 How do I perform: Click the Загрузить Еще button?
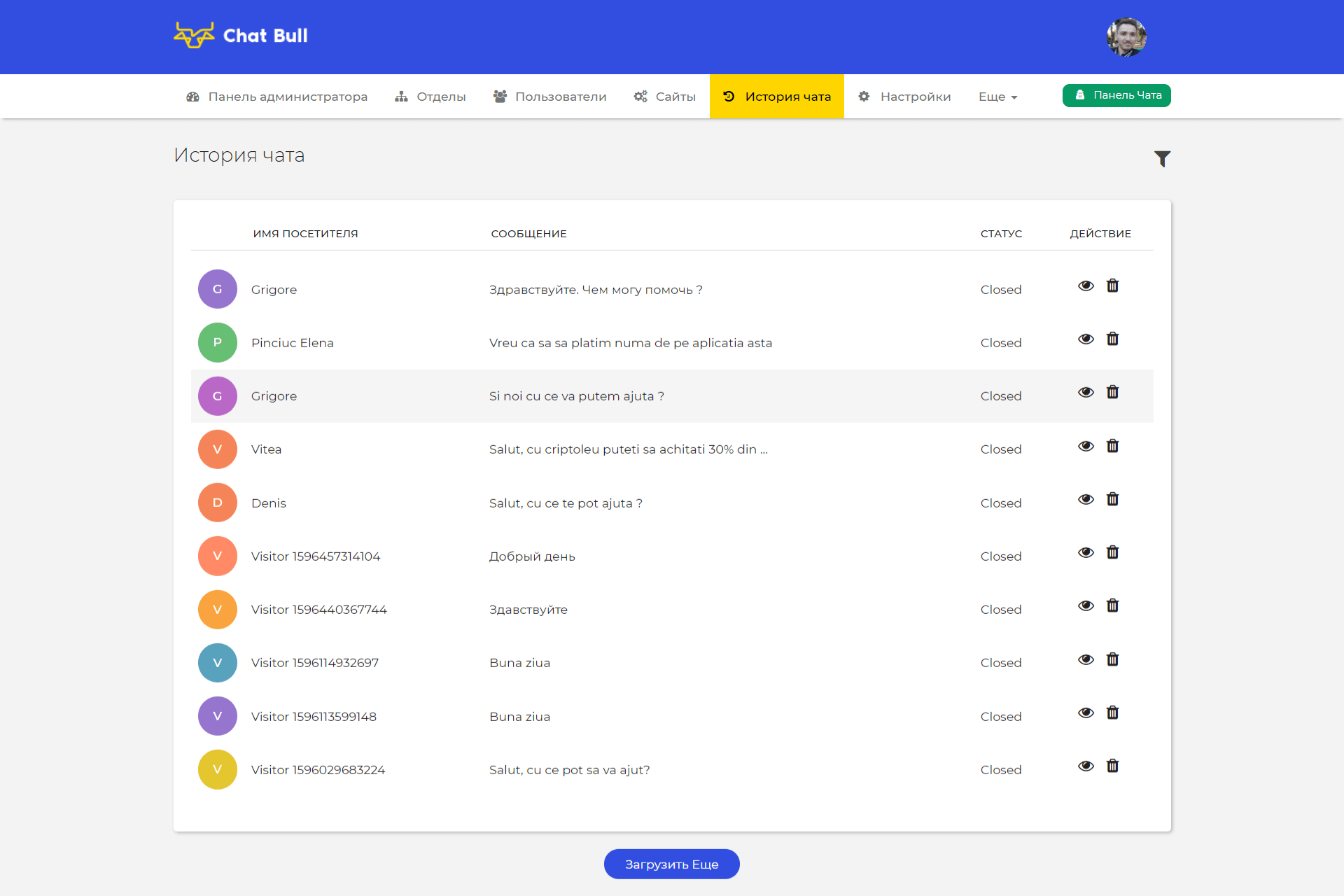click(x=671, y=864)
